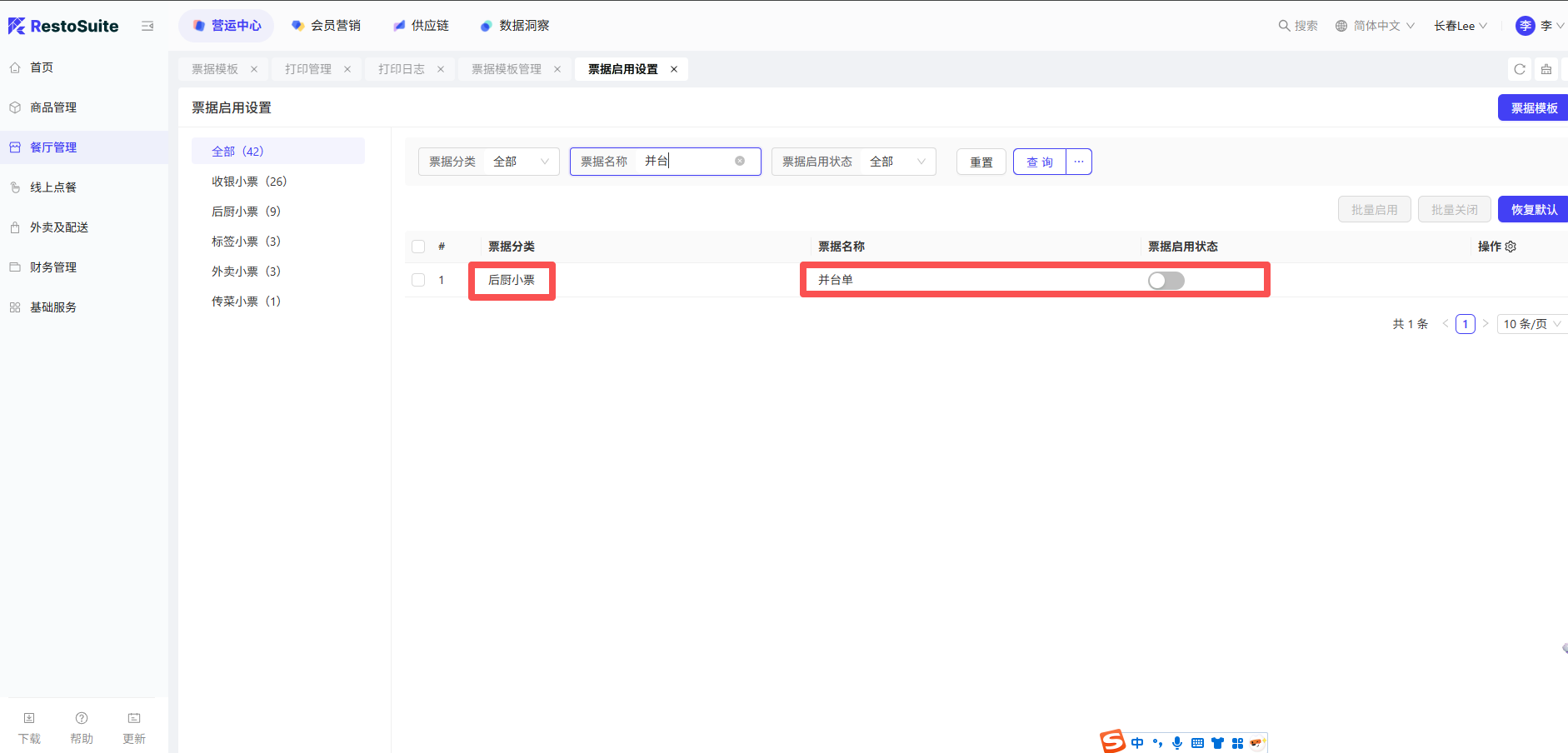
Task: Open the 供应链 top menu
Action: click(x=422, y=26)
